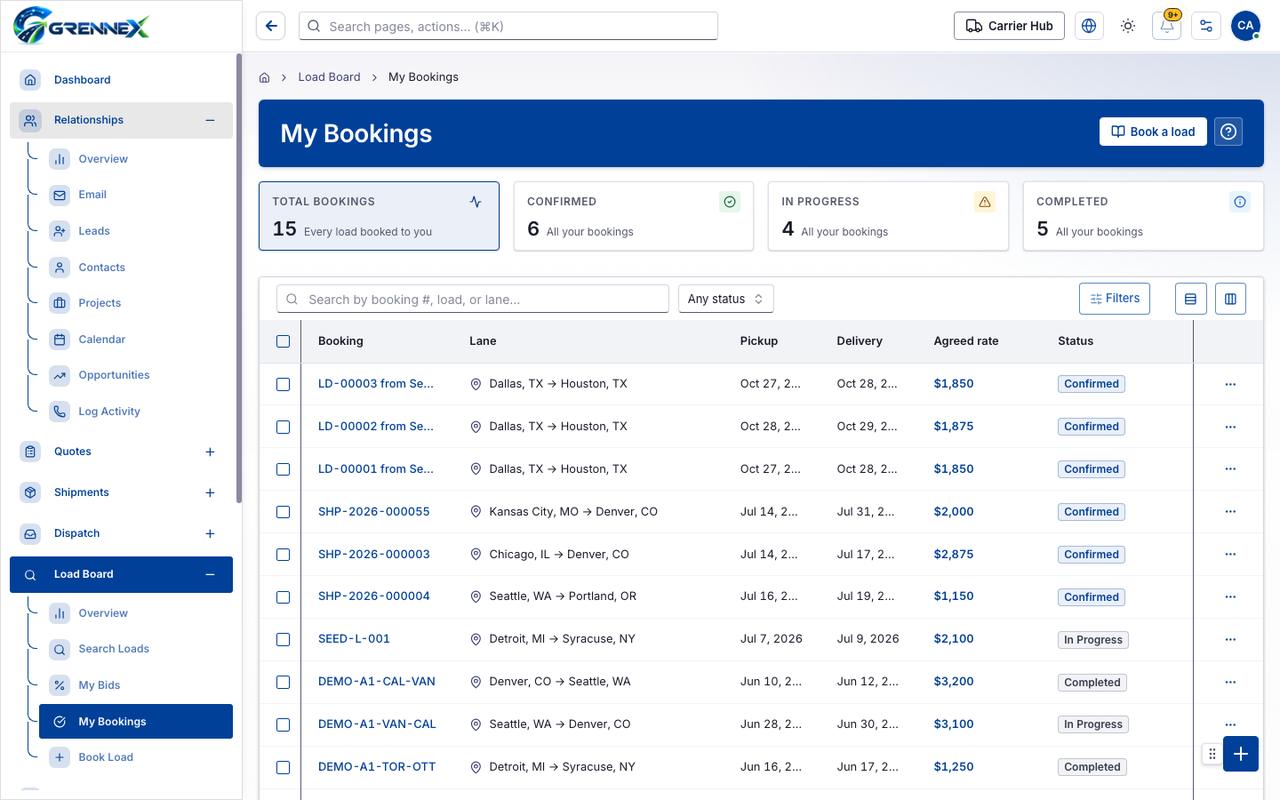The image size is (1280, 800).
Task: Collapse the Relationships section
Action: (x=210, y=120)
